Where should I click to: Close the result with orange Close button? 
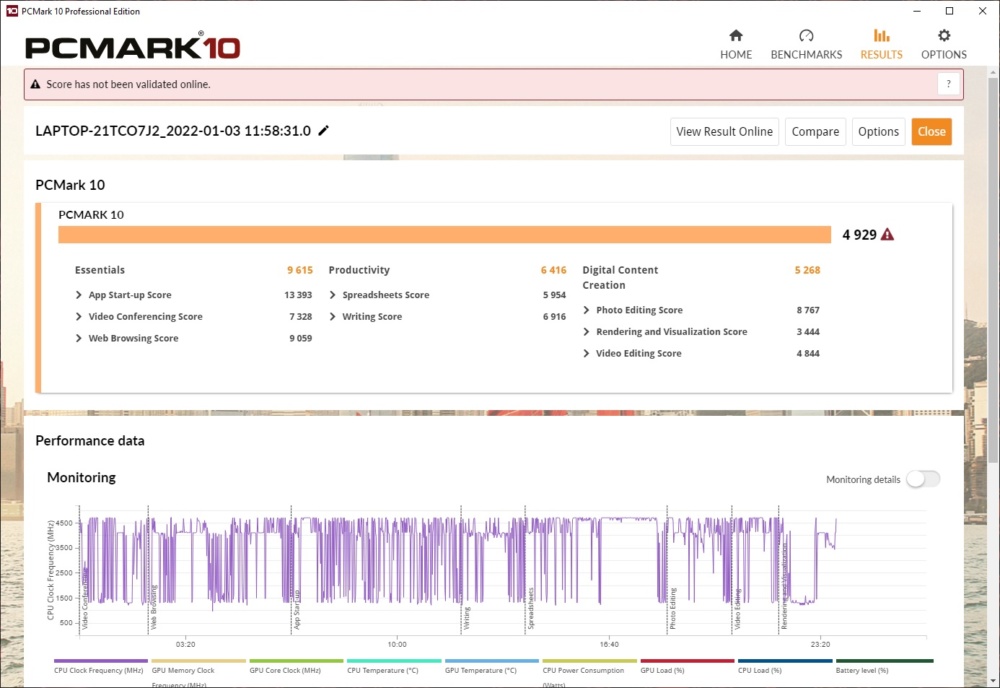click(x=931, y=131)
